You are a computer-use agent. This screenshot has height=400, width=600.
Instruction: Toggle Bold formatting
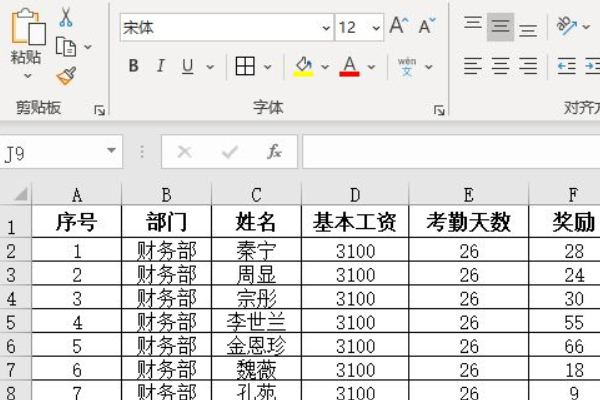(x=133, y=66)
